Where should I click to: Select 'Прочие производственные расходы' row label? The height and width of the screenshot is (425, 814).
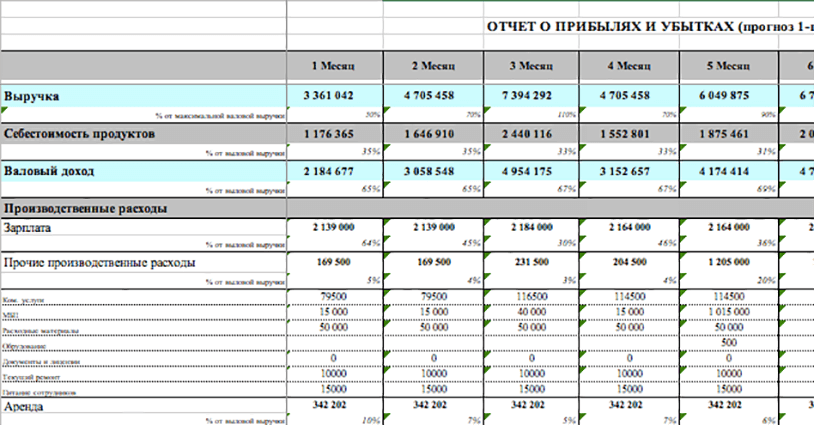point(99,263)
